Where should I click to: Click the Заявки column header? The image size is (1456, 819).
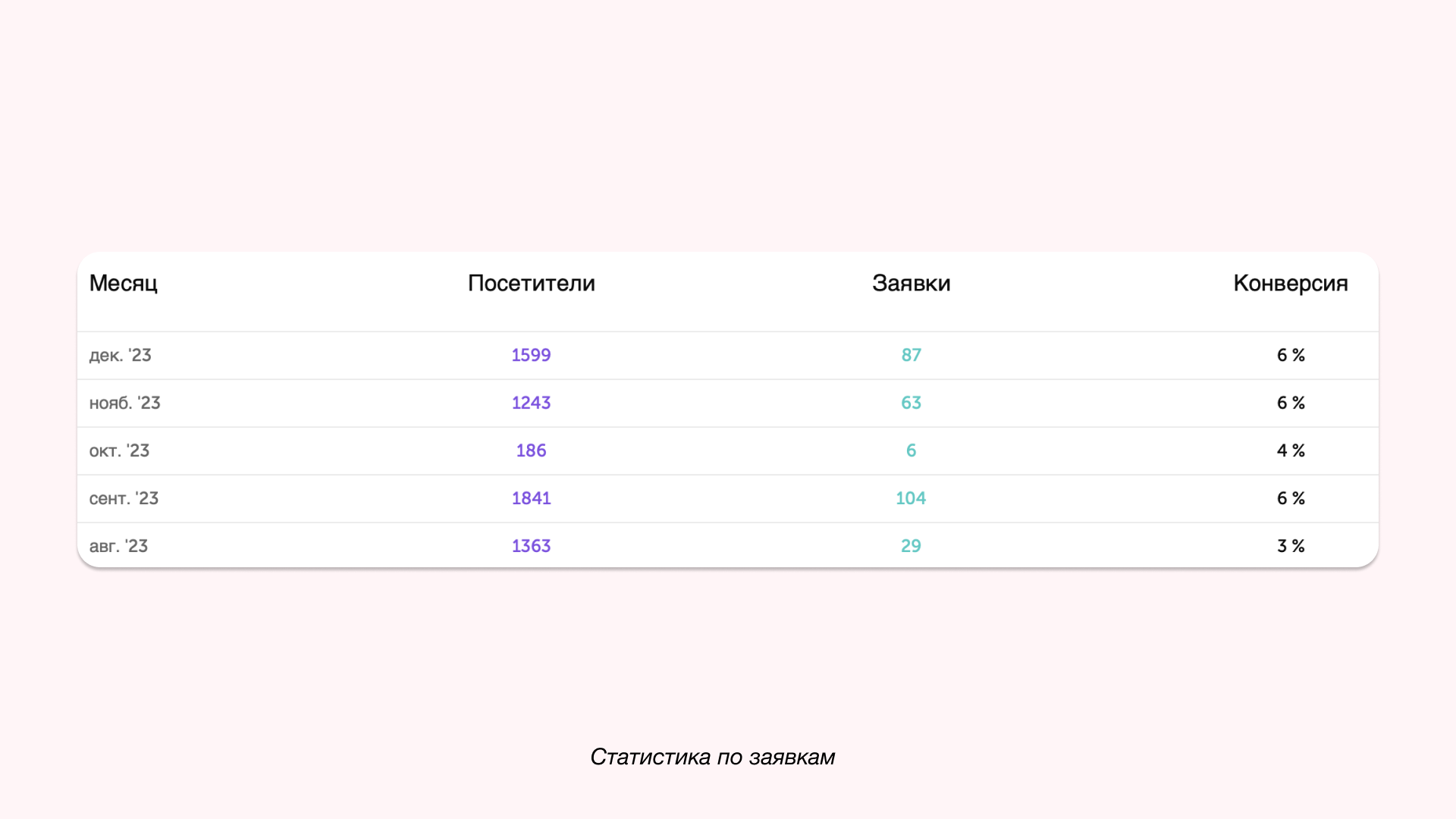tap(911, 284)
